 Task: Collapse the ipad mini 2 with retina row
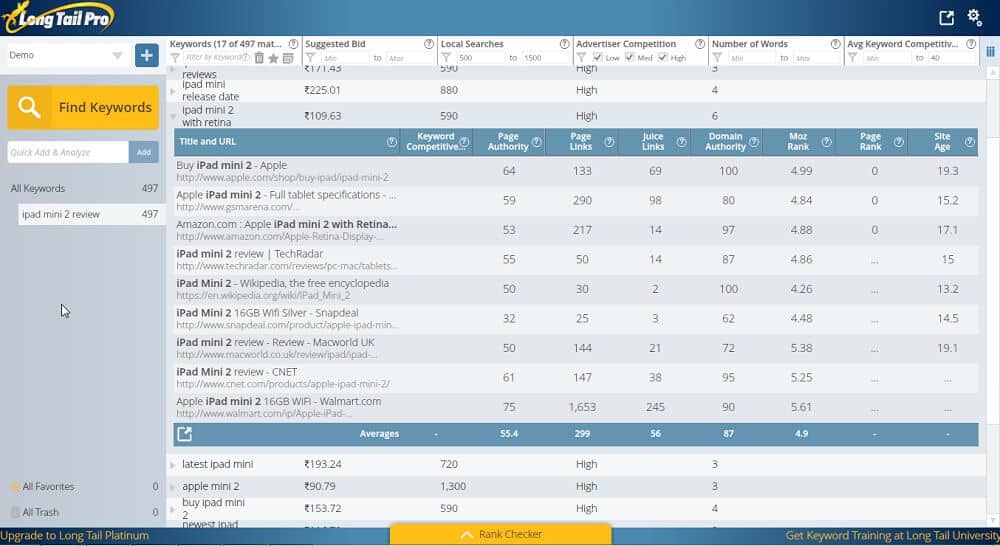point(173,116)
